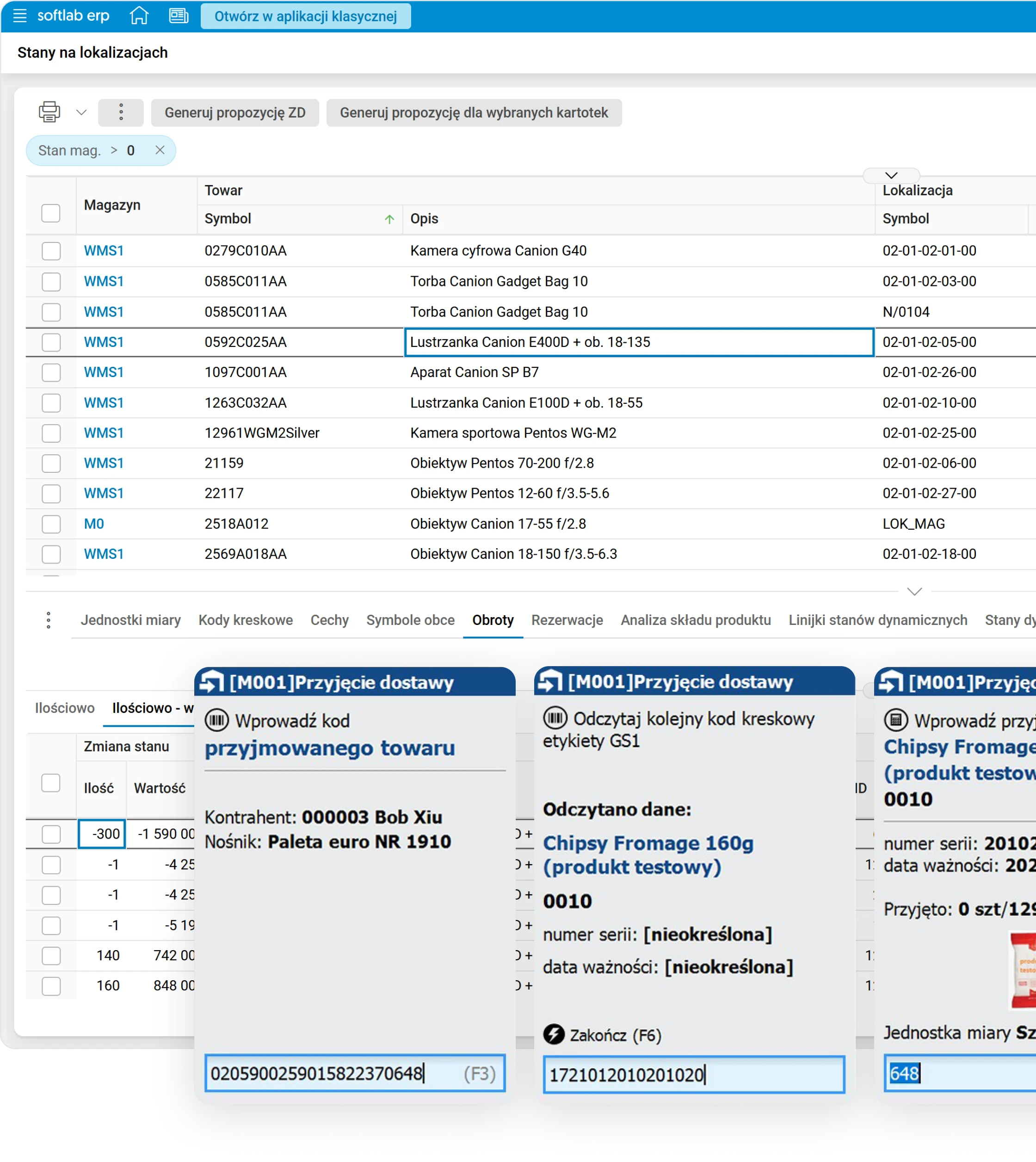The height and width of the screenshot is (1162, 1036).
Task: Sort by Symbol using the green arrow
Action: tap(389, 219)
